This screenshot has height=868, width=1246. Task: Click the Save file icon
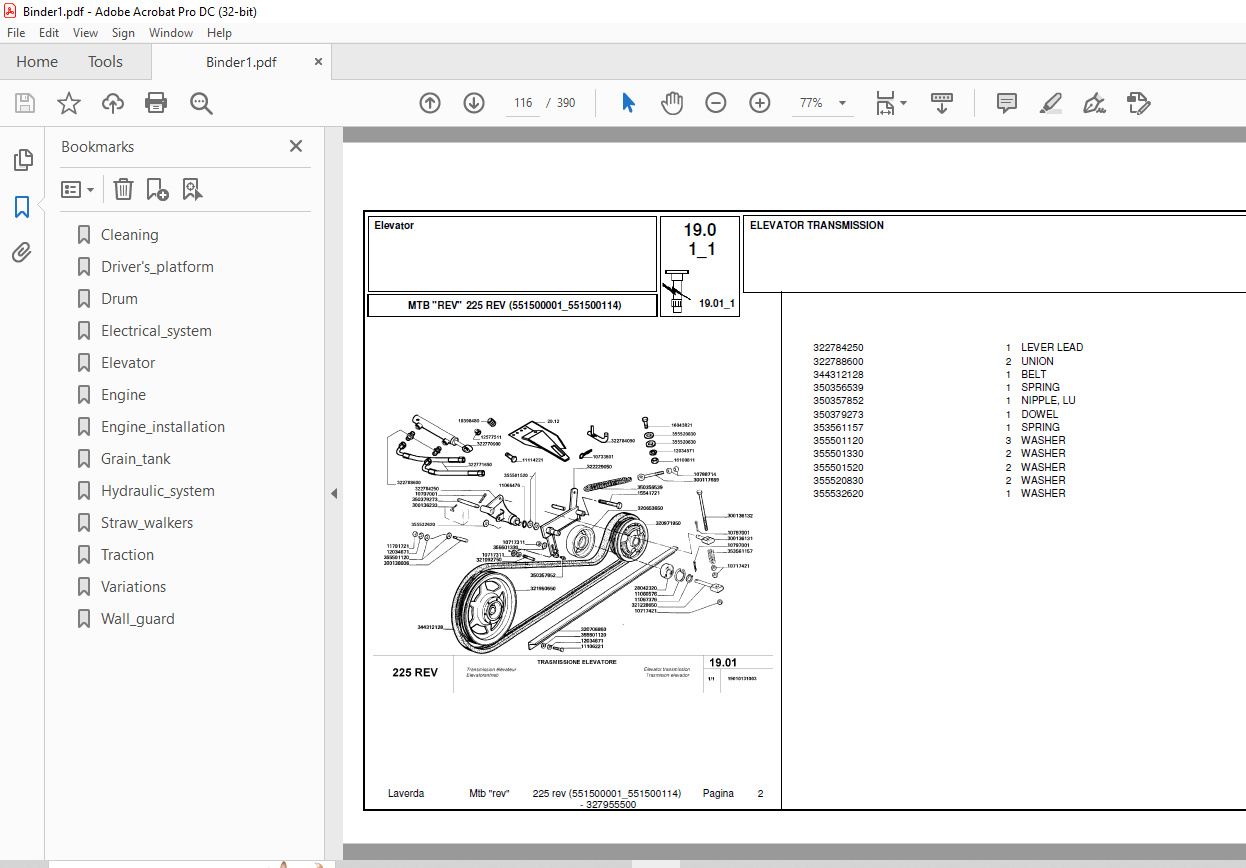(25, 103)
